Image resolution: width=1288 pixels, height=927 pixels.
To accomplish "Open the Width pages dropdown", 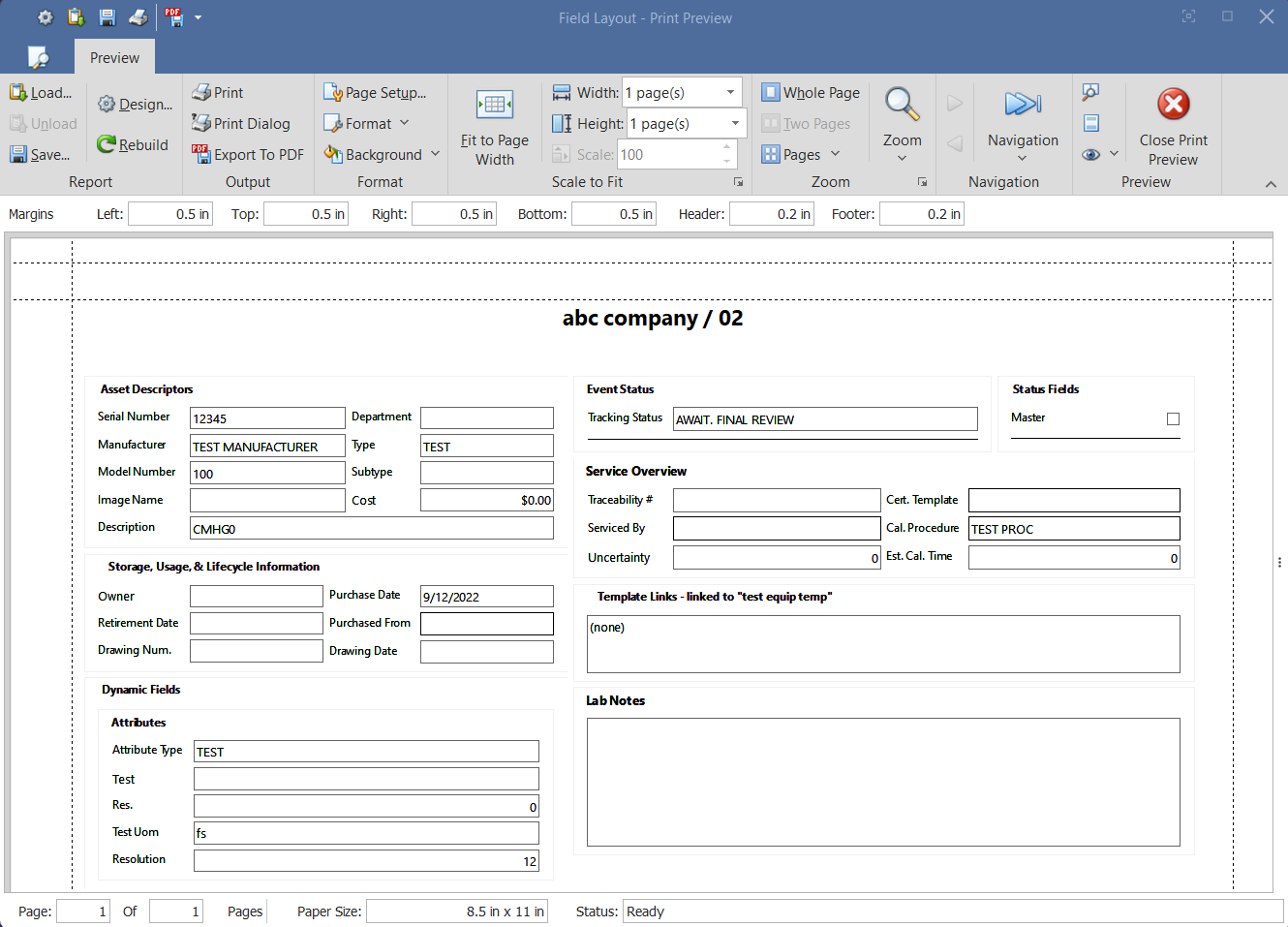I will (730, 93).
